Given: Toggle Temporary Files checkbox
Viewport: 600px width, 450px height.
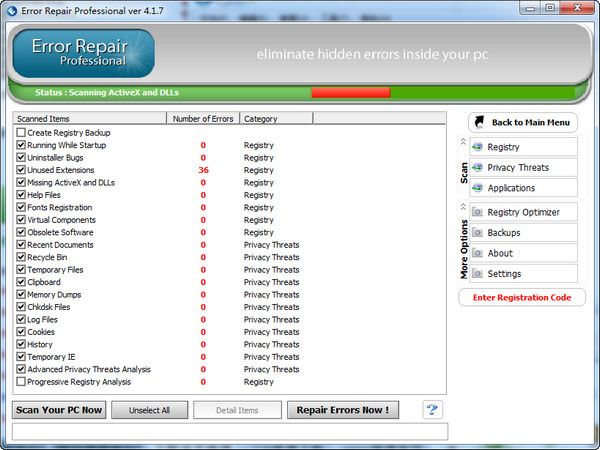Looking at the screenshot, I should coord(21,269).
